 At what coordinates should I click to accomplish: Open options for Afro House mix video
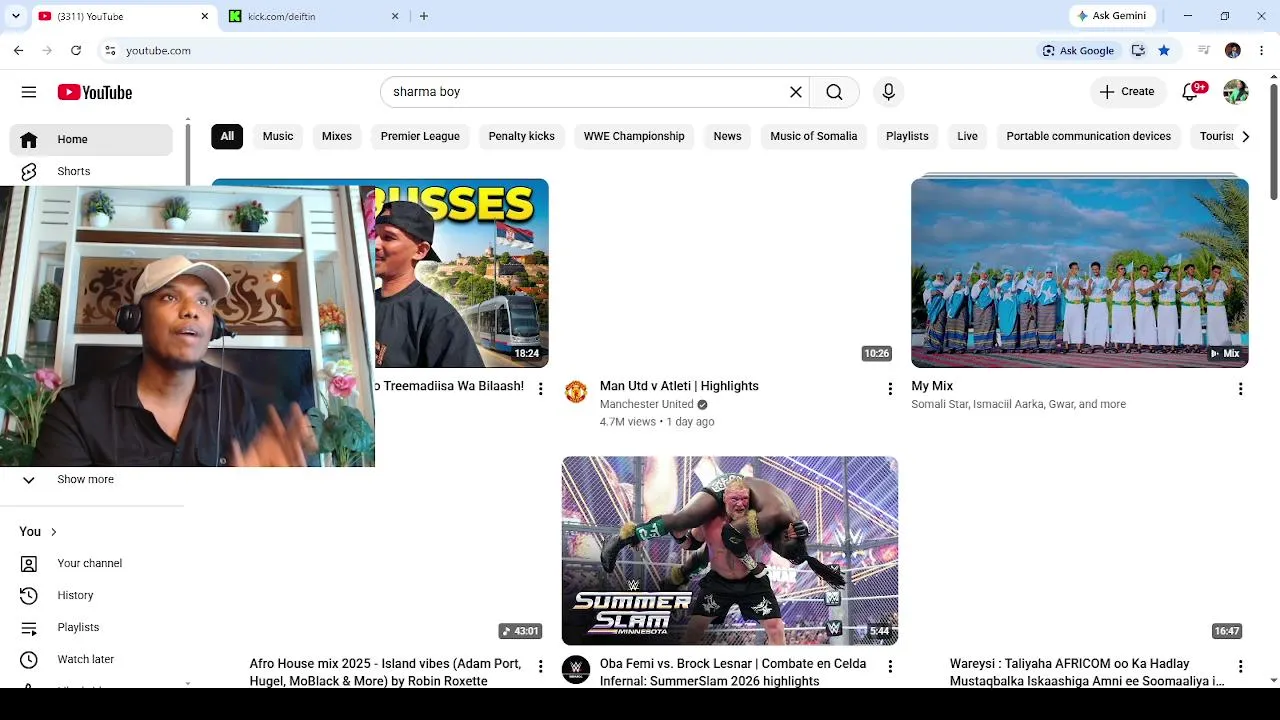click(540, 666)
